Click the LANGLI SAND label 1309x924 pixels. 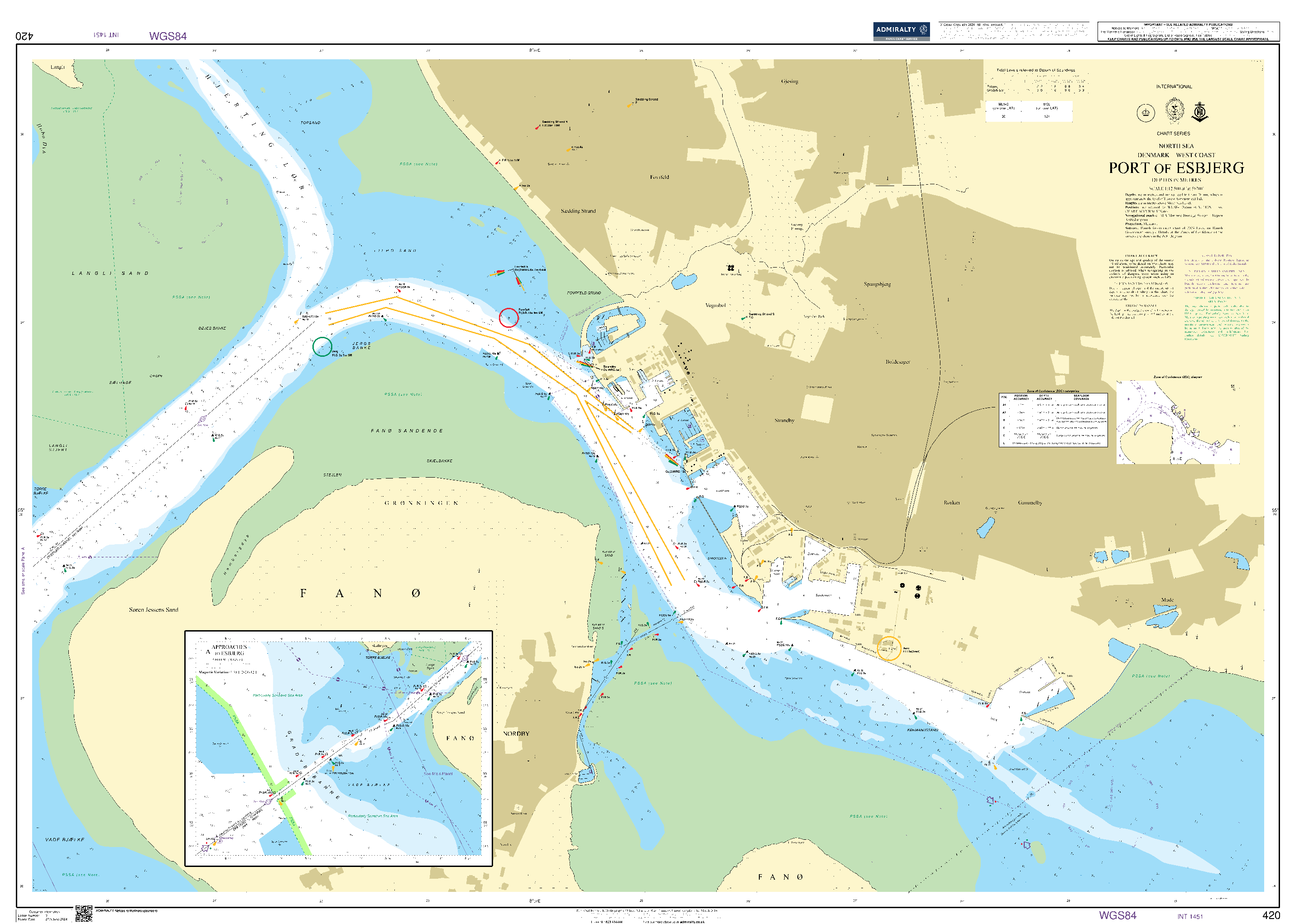[110, 273]
